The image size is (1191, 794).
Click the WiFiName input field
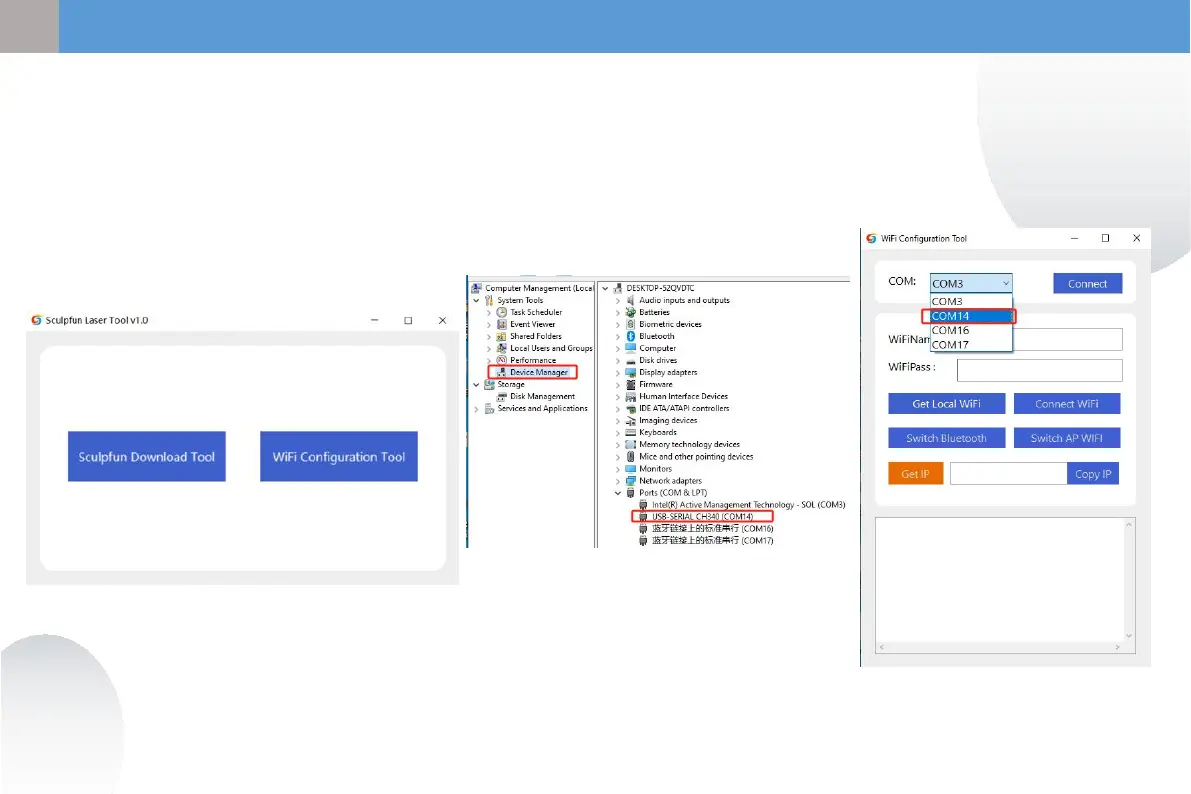(x=1067, y=339)
